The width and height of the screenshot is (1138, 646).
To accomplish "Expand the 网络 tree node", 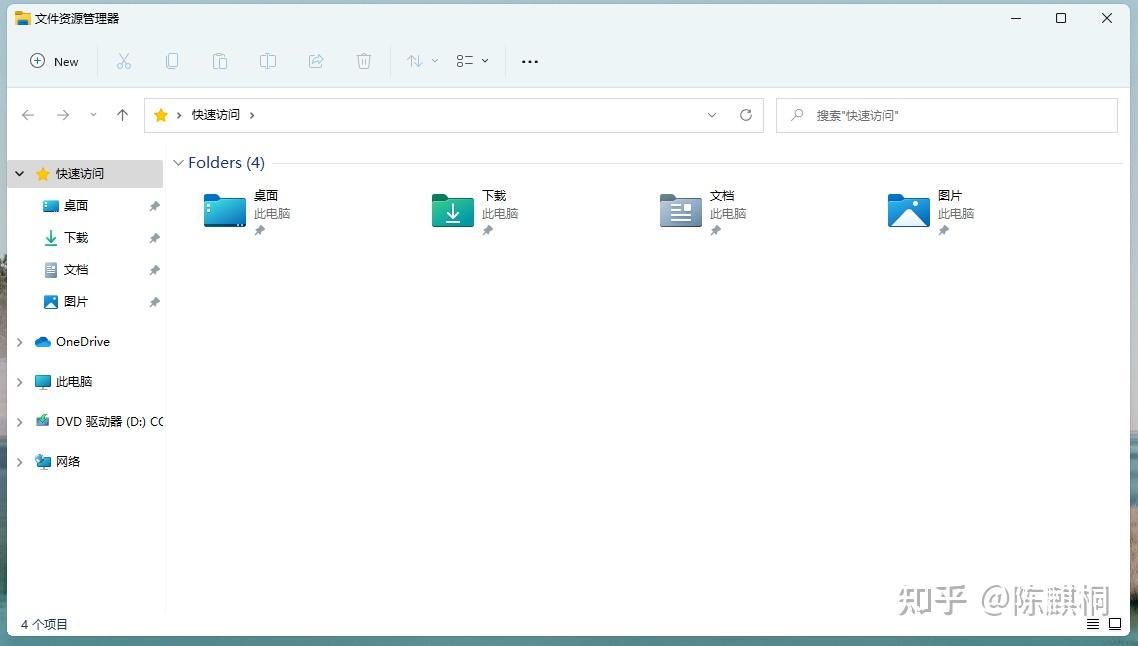I will 20,462.
